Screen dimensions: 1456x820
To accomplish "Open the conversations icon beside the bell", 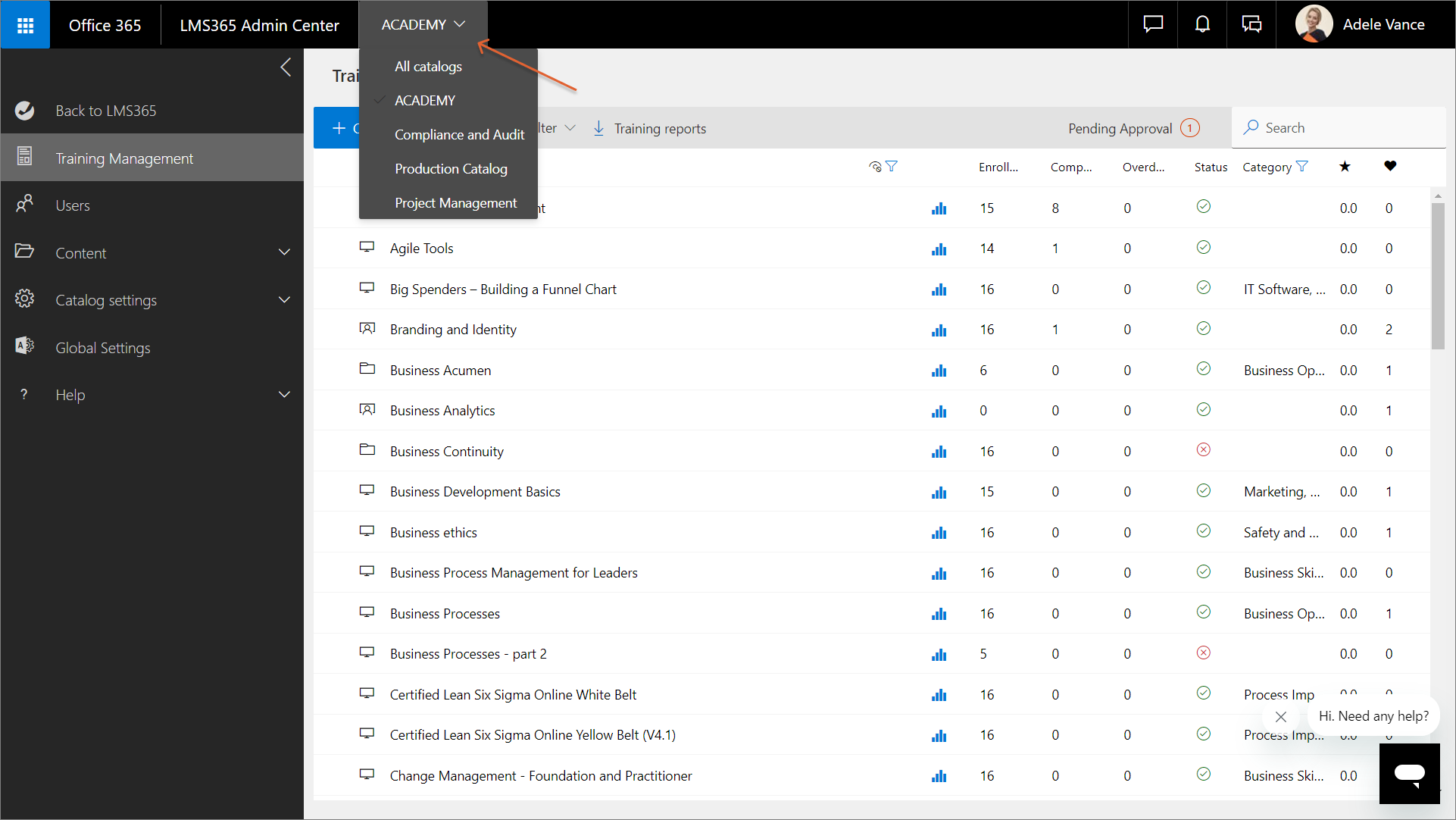I will [x=1251, y=24].
